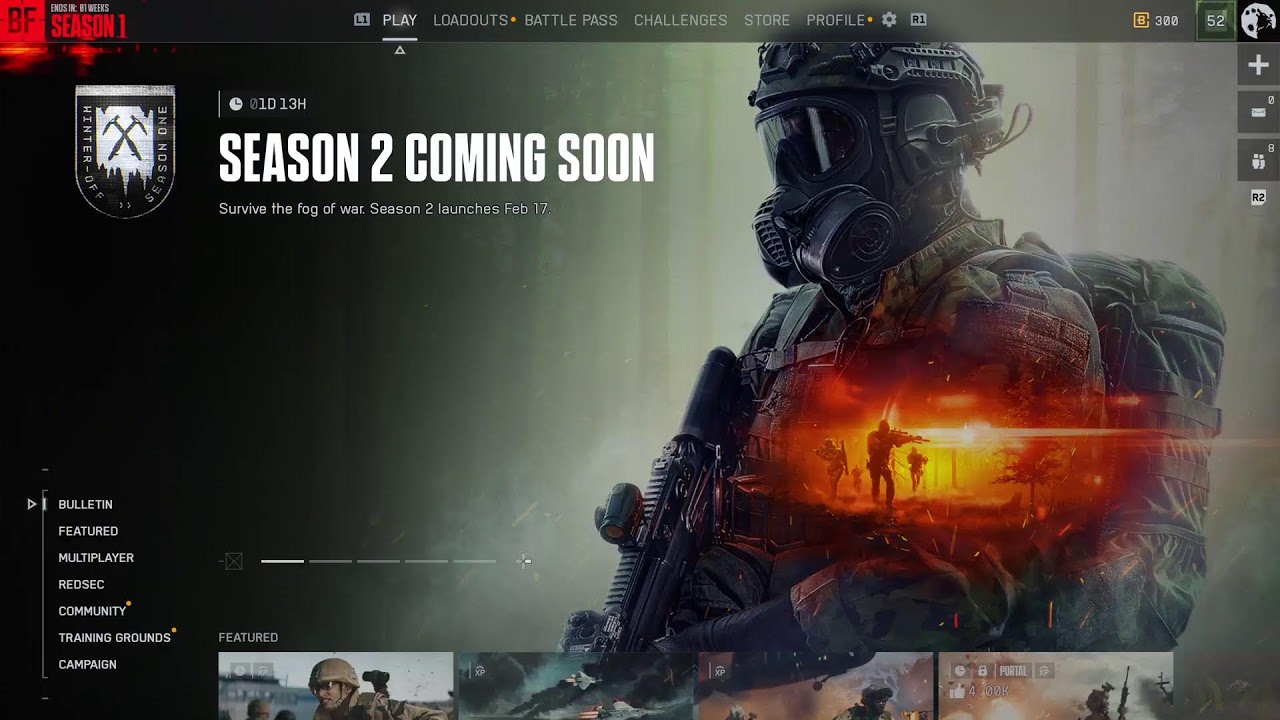Image resolution: width=1280 pixels, height=720 pixels.
Task: Open the BATTLE PASS tab
Action: (571, 20)
